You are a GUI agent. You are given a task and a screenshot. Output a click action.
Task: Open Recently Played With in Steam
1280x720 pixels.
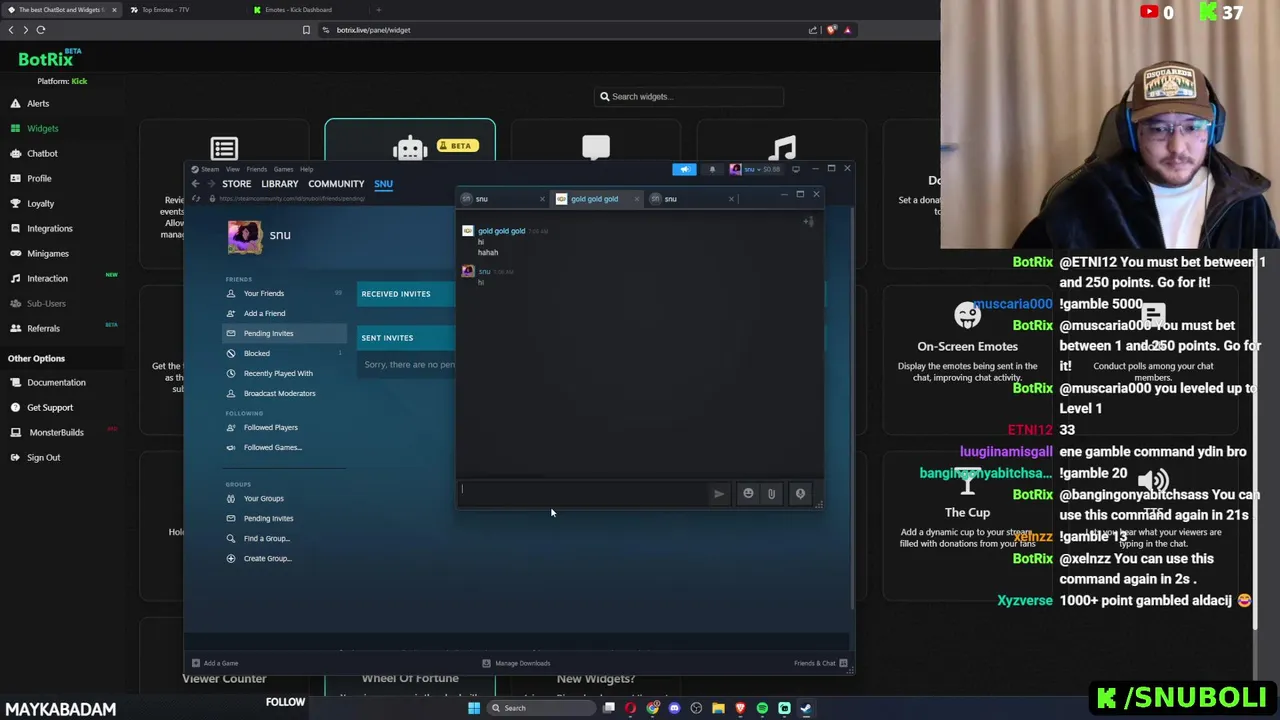pos(278,373)
